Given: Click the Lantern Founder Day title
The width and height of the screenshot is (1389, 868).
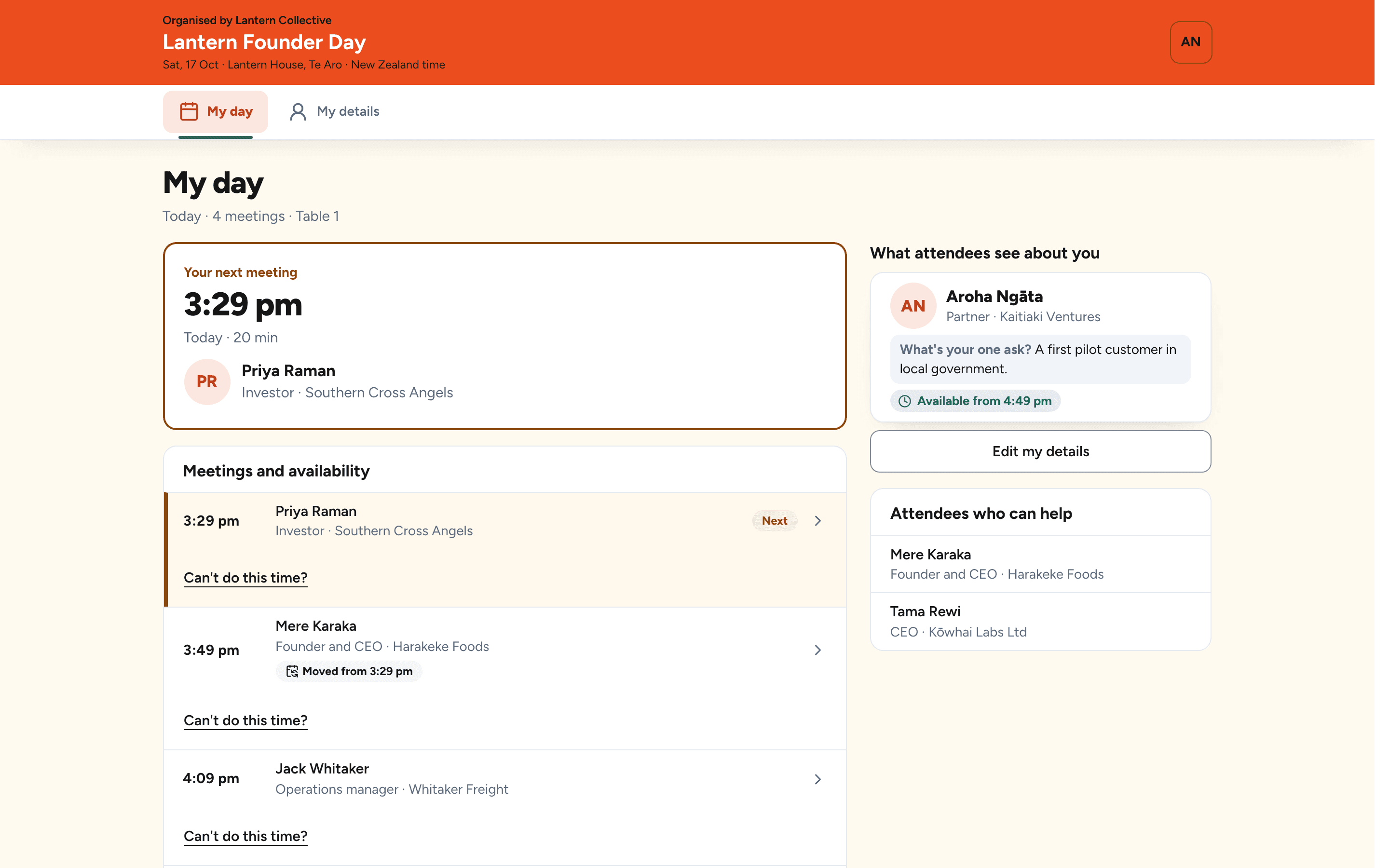Looking at the screenshot, I should [264, 42].
